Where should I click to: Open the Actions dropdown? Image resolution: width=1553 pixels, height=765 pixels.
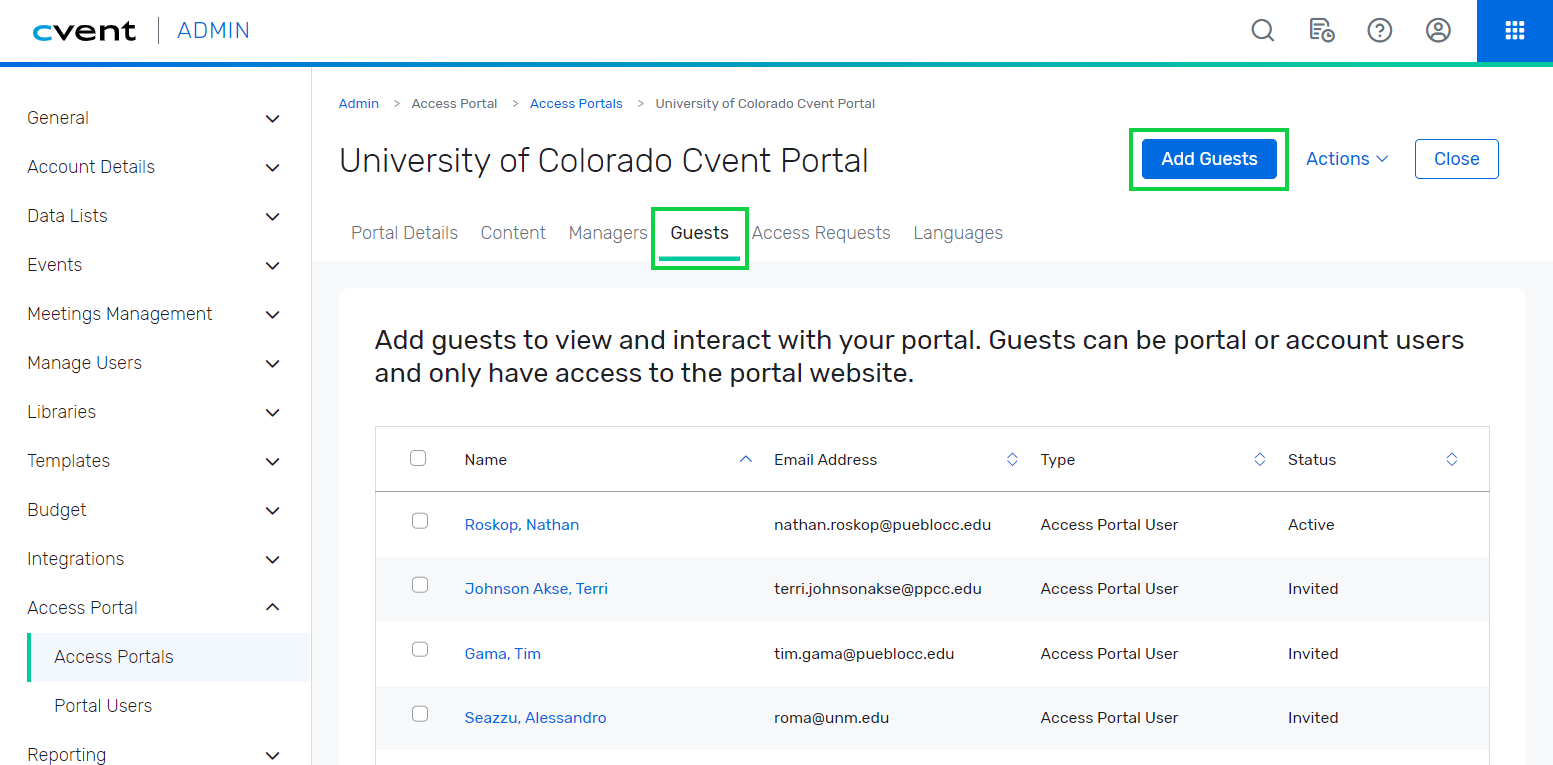1347,159
